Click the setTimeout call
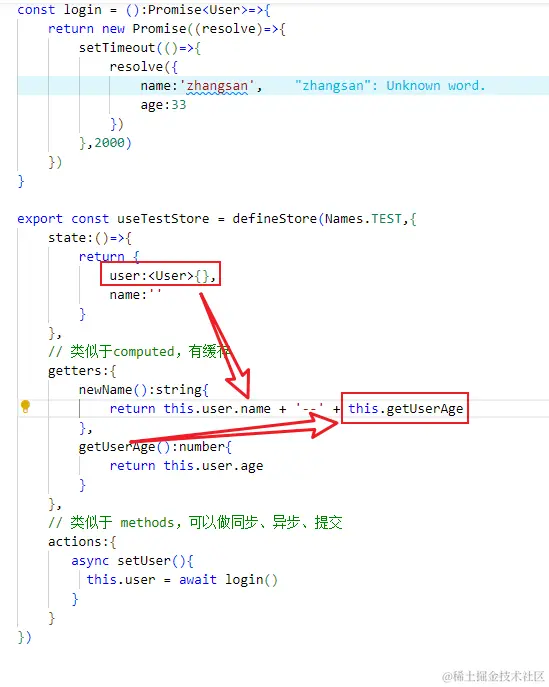The height and width of the screenshot is (687, 549). pyautogui.click(x=117, y=47)
